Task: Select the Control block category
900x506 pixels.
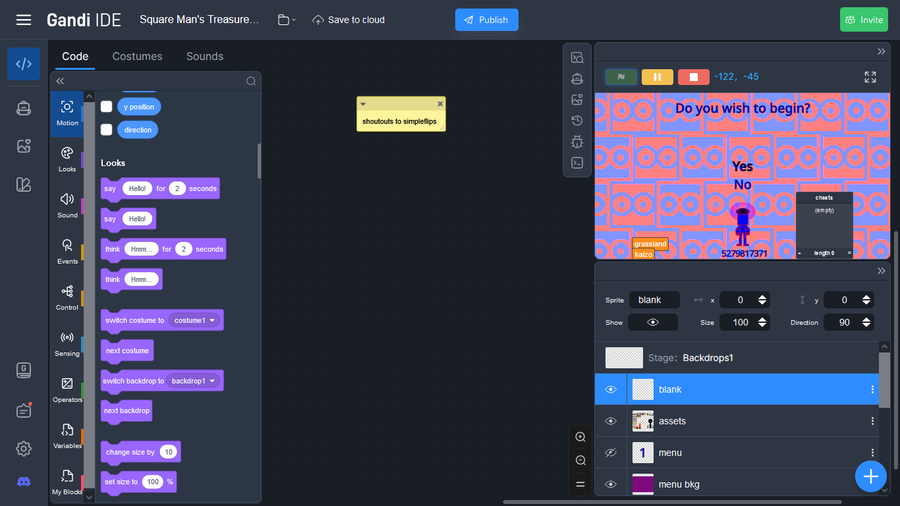Action: [67, 297]
